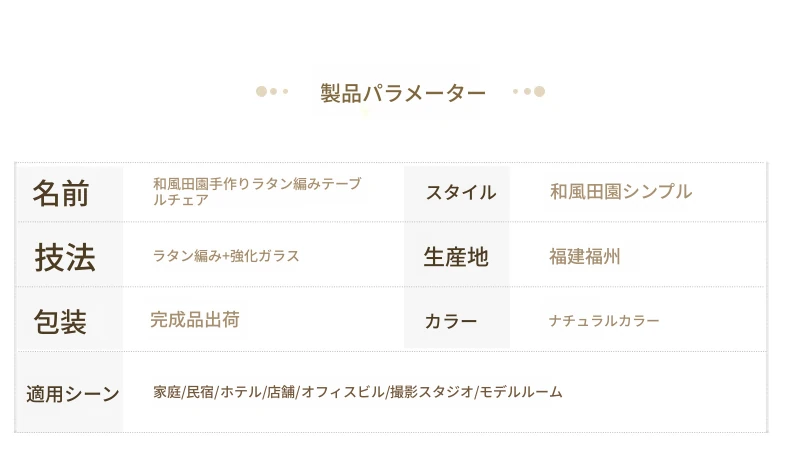Select the 包装 label cell
790x474 pixels.
70,319
